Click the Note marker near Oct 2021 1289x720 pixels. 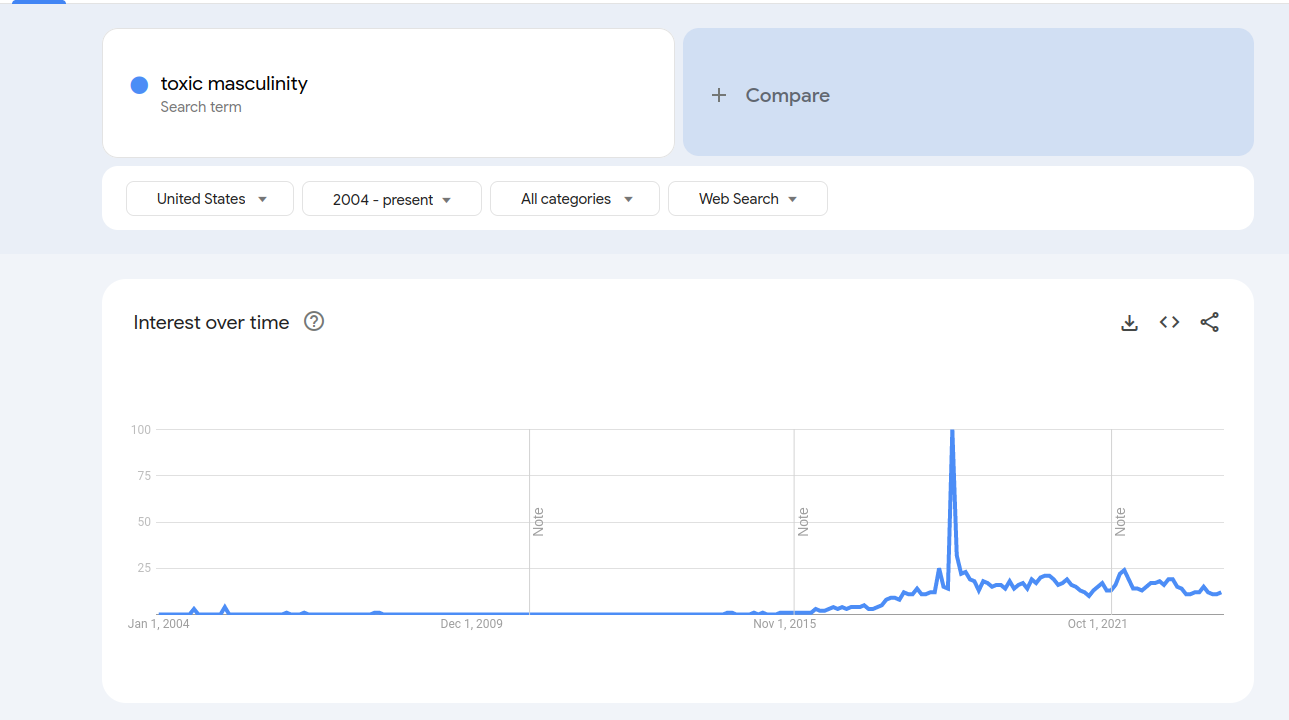click(x=1120, y=522)
